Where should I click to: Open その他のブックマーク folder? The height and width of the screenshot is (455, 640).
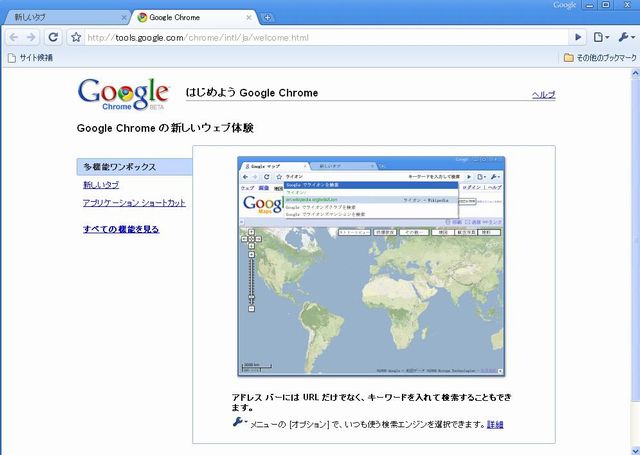point(600,58)
